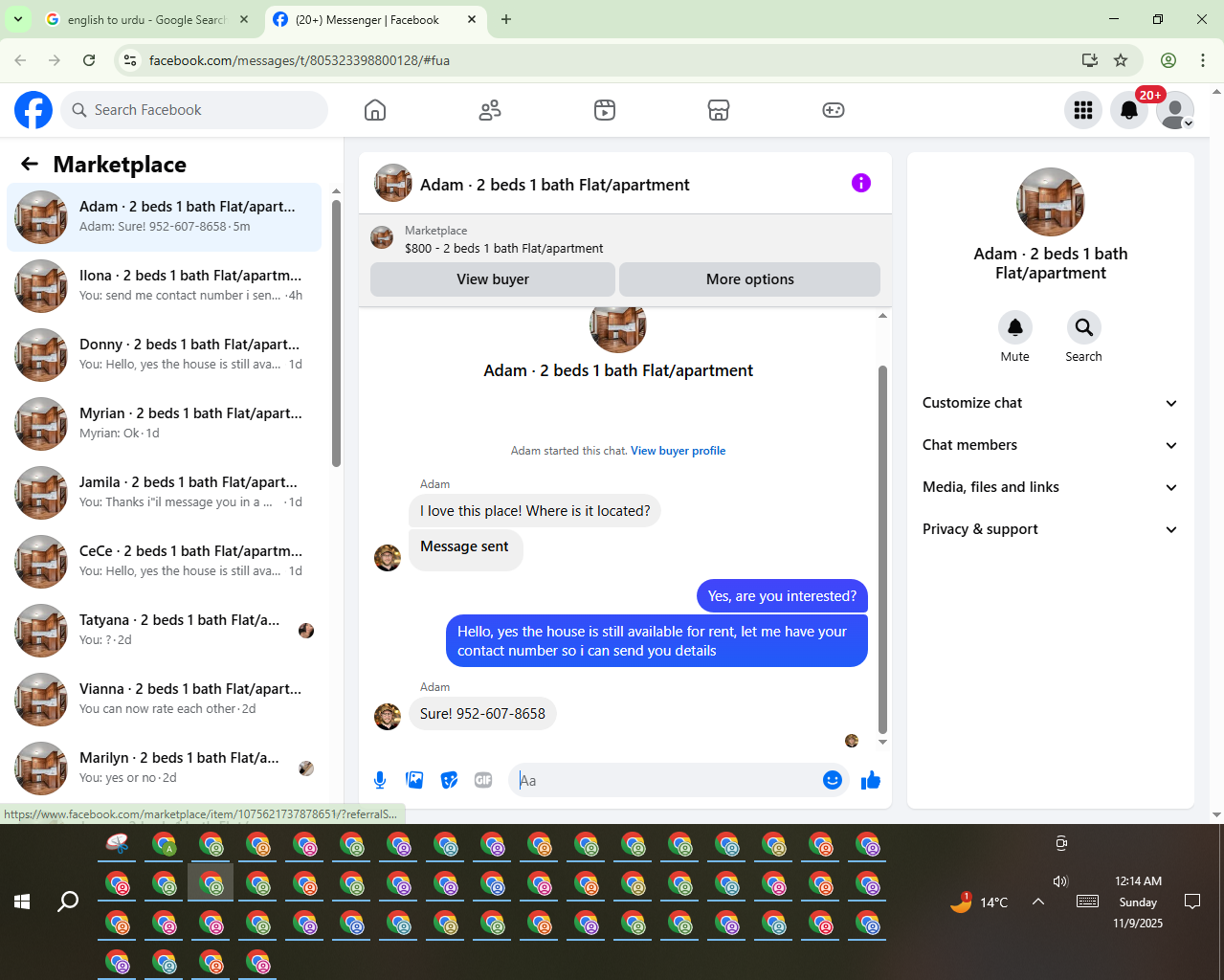
Task: Open the apps grid menu icon
Action: (1083, 110)
